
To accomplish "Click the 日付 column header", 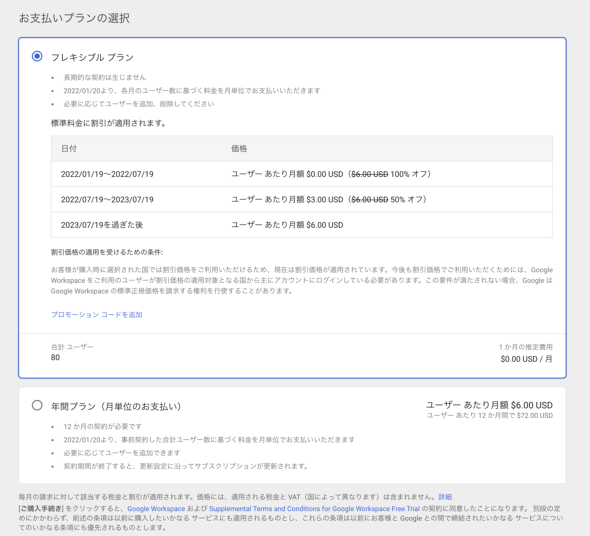I will pos(69,149).
